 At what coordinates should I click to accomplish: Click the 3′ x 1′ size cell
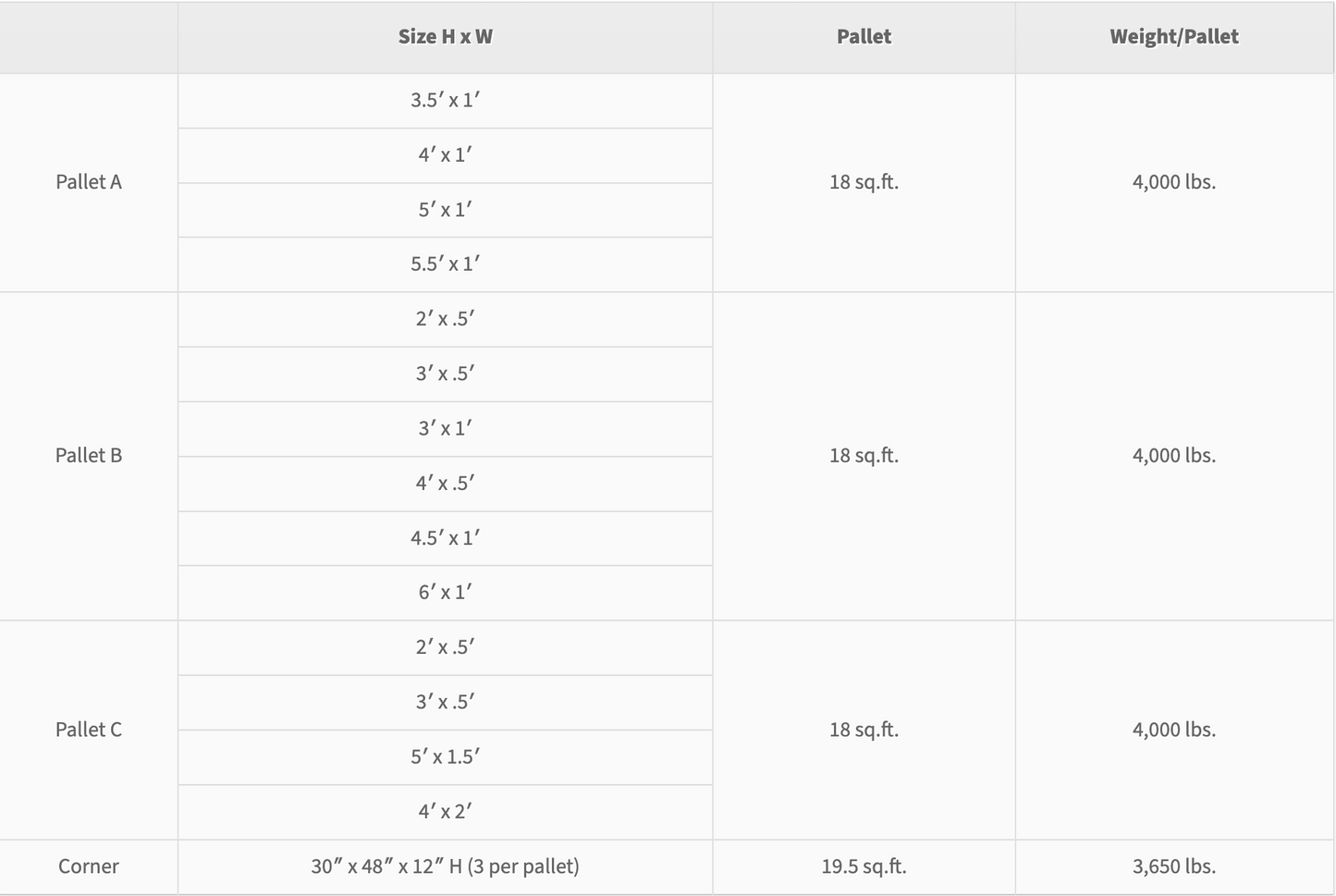coord(445,429)
